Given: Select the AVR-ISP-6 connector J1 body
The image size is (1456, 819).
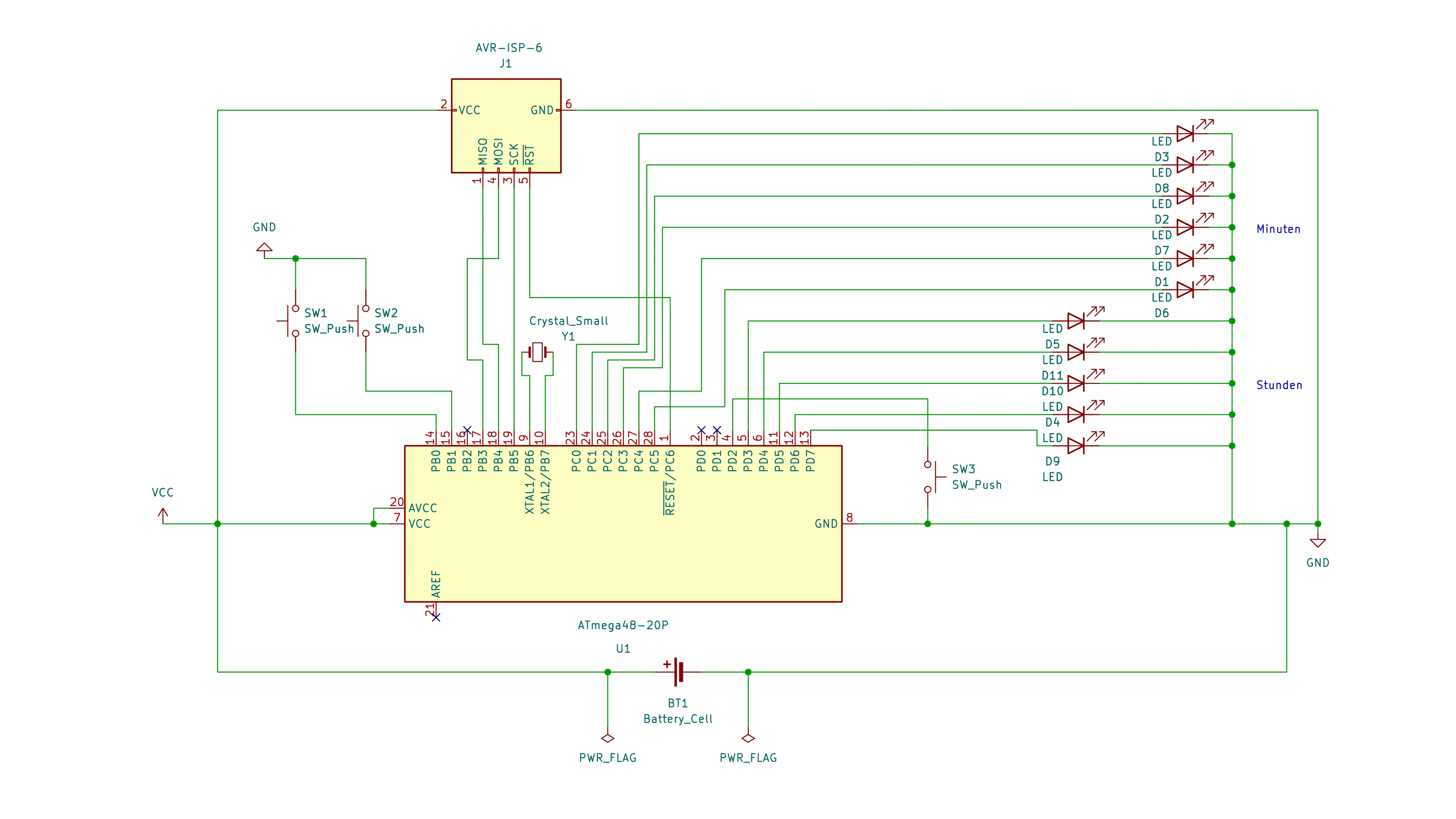Looking at the screenshot, I should (506, 125).
